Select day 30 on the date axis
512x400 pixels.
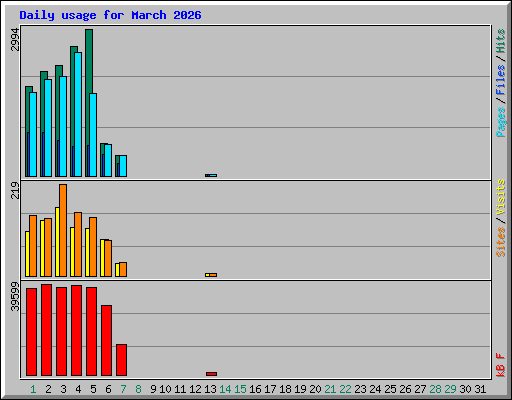pos(465,389)
